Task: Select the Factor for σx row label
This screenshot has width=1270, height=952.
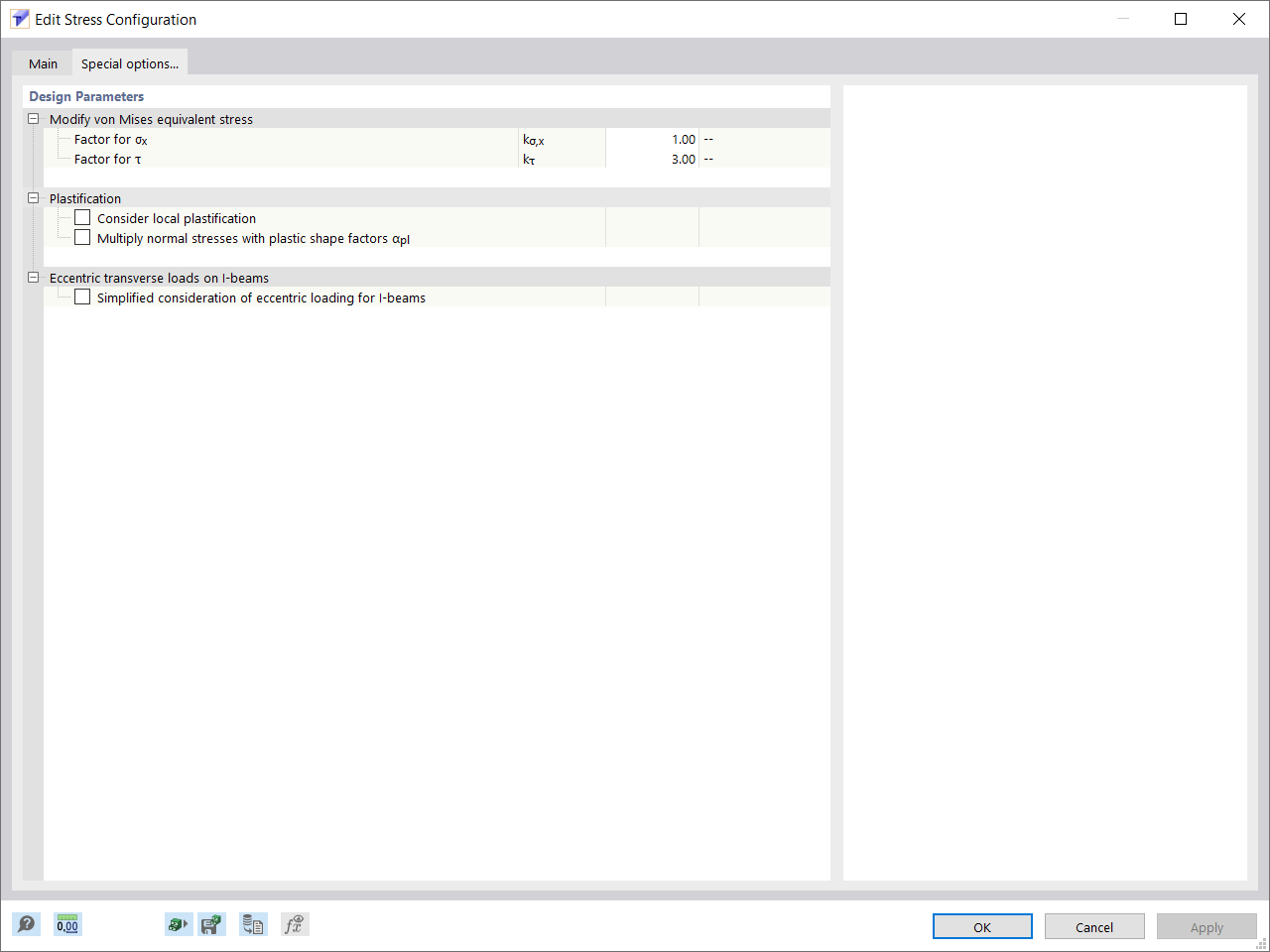Action: pyautogui.click(x=111, y=140)
